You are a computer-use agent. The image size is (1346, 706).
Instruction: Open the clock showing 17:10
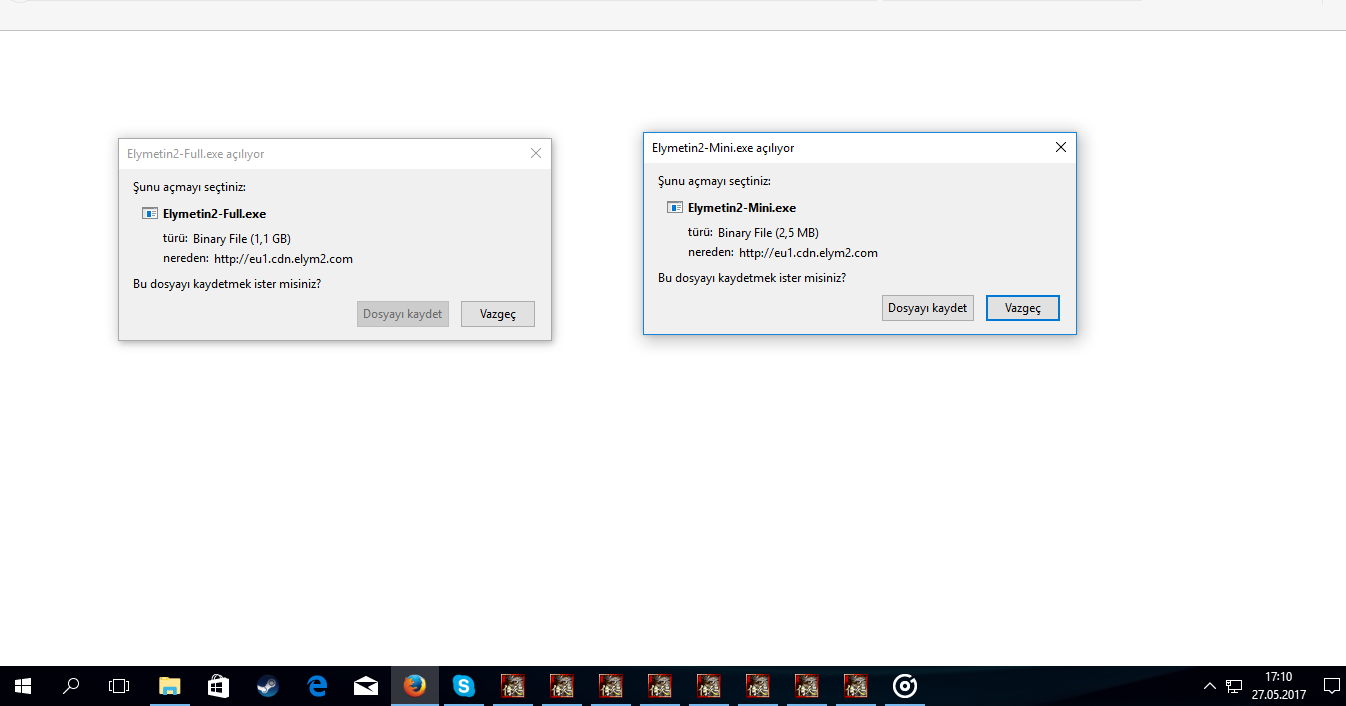(x=1279, y=686)
